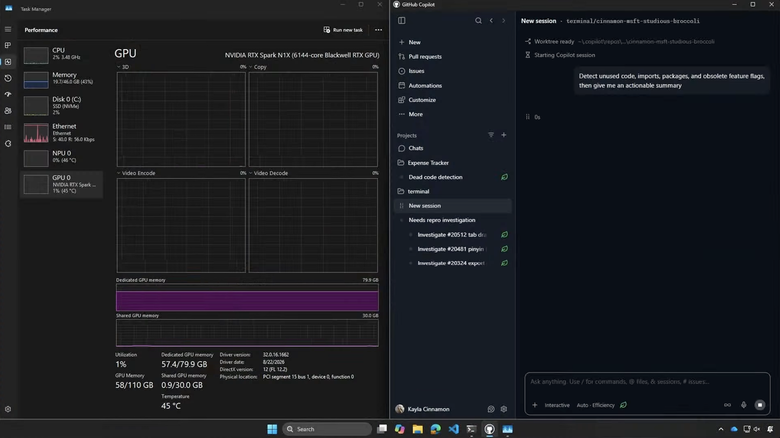Collapse the Expense Tracker project folder
This screenshot has height=438, width=780.
[x=453, y=163]
